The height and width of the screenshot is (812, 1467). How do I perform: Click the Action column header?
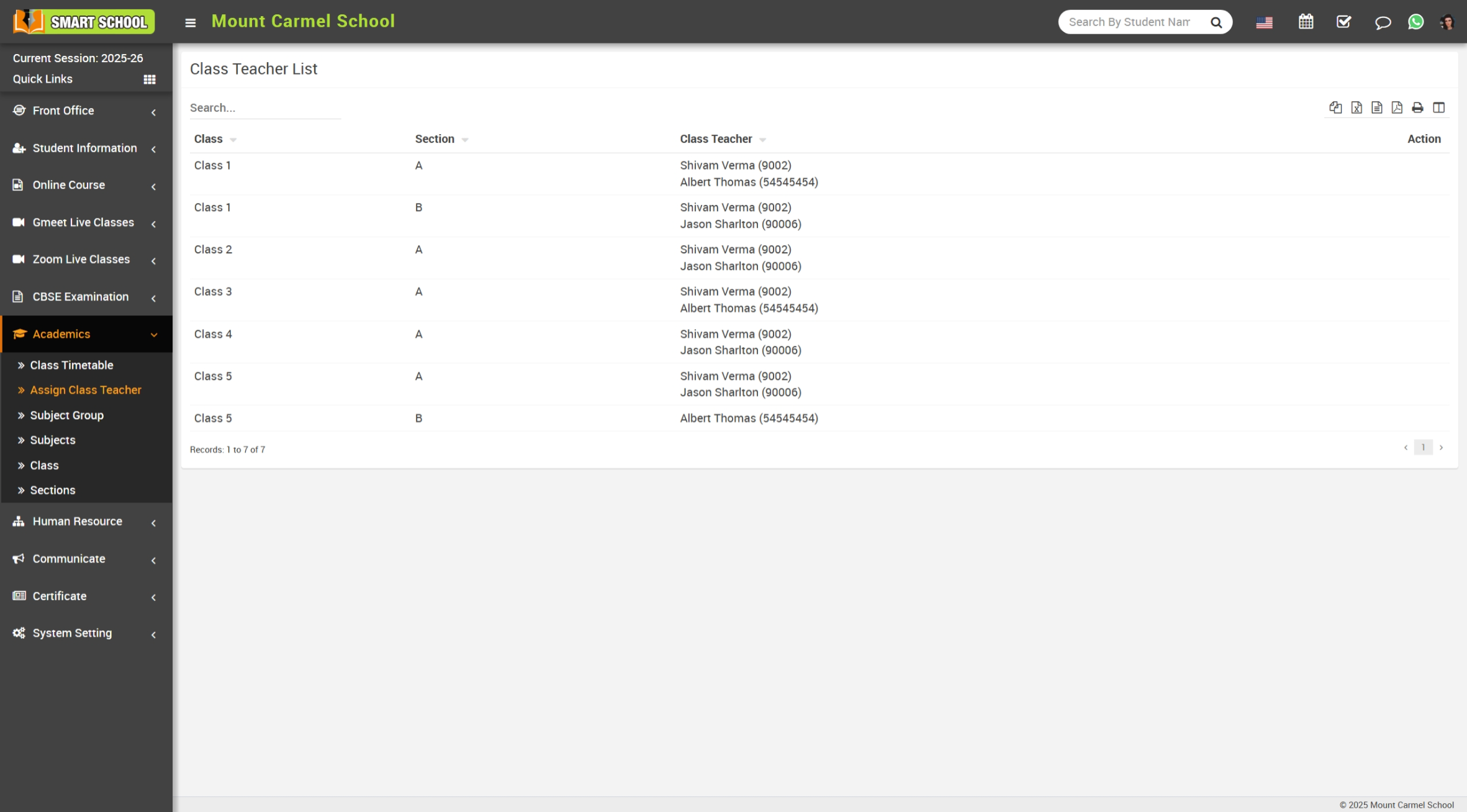click(1424, 138)
